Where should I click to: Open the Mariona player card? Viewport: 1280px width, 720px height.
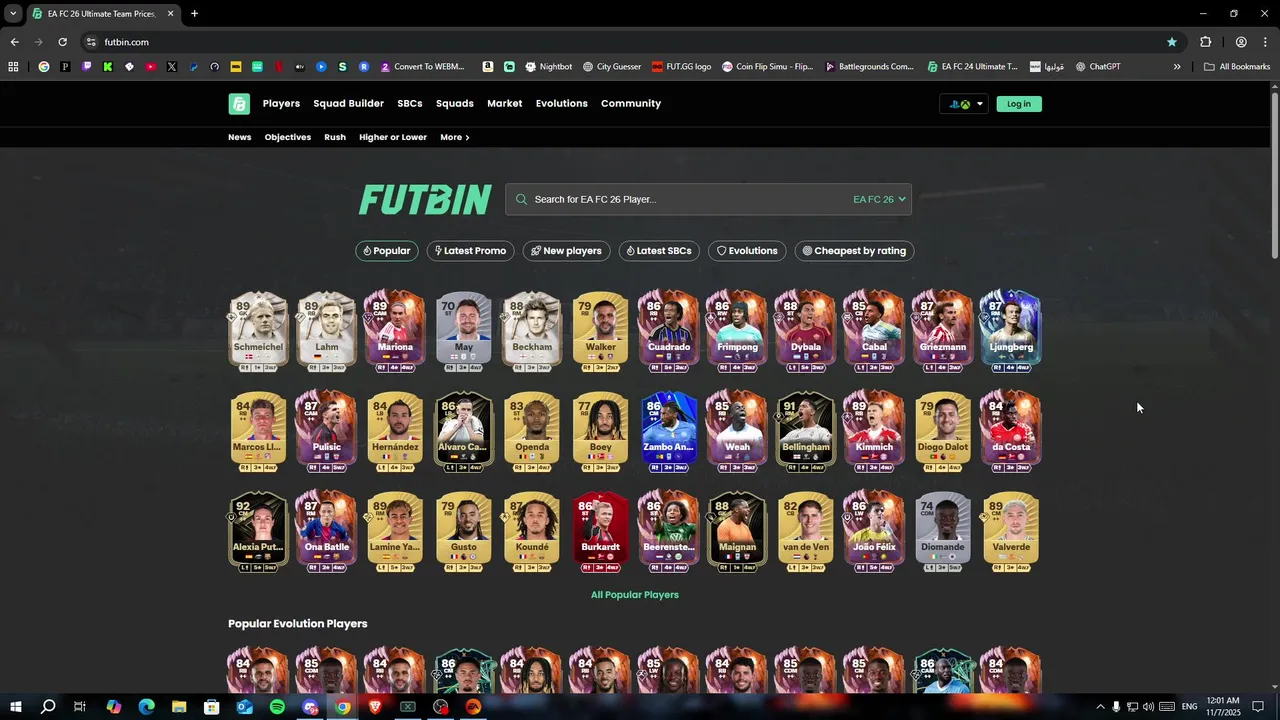tap(395, 331)
